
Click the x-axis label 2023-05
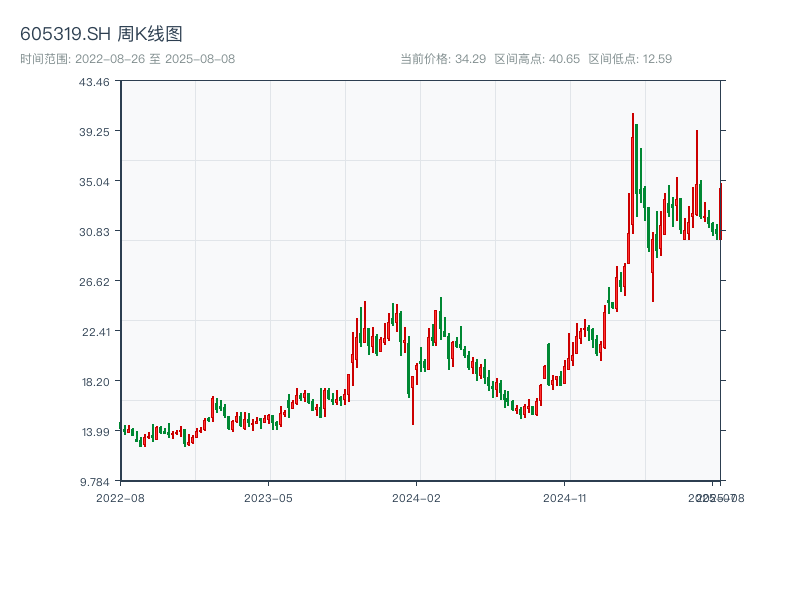(268, 498)
